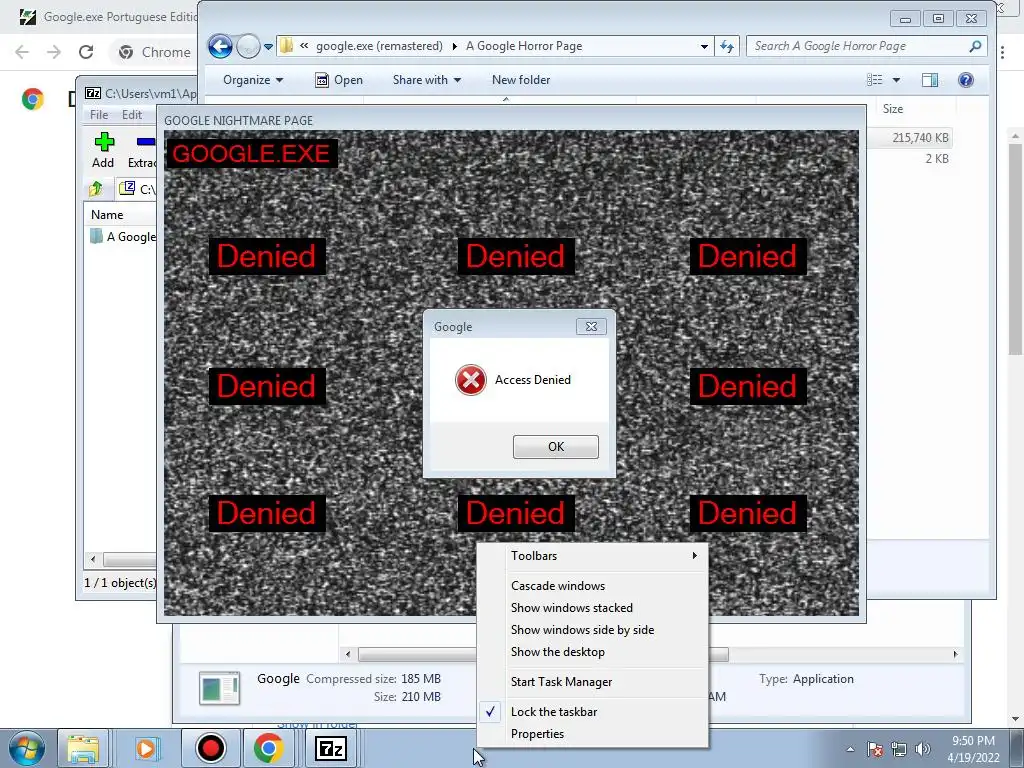
Task: Click the change view icon
Action: [874, 80]
